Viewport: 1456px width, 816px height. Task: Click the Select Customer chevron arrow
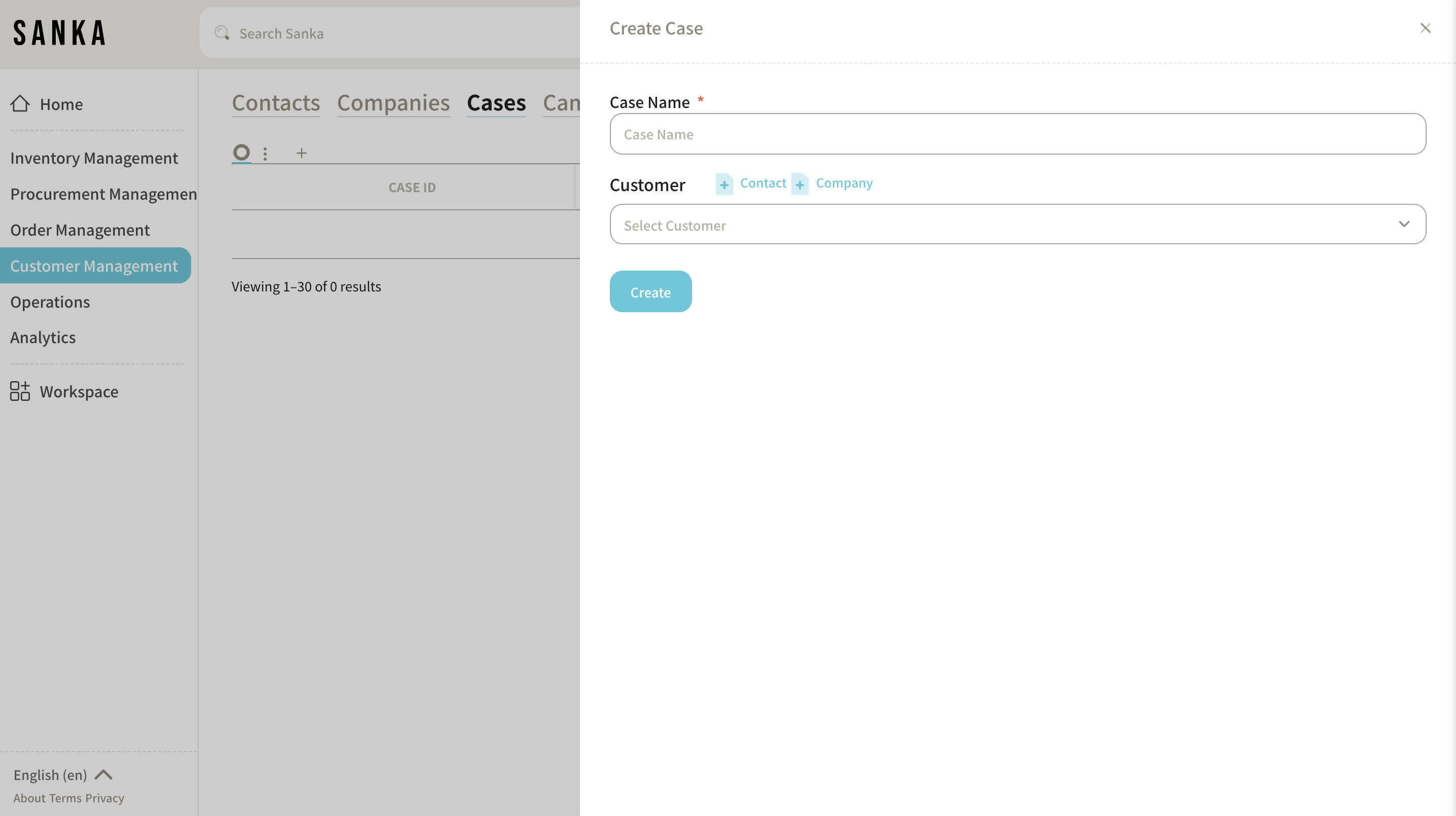[1404, 225]
